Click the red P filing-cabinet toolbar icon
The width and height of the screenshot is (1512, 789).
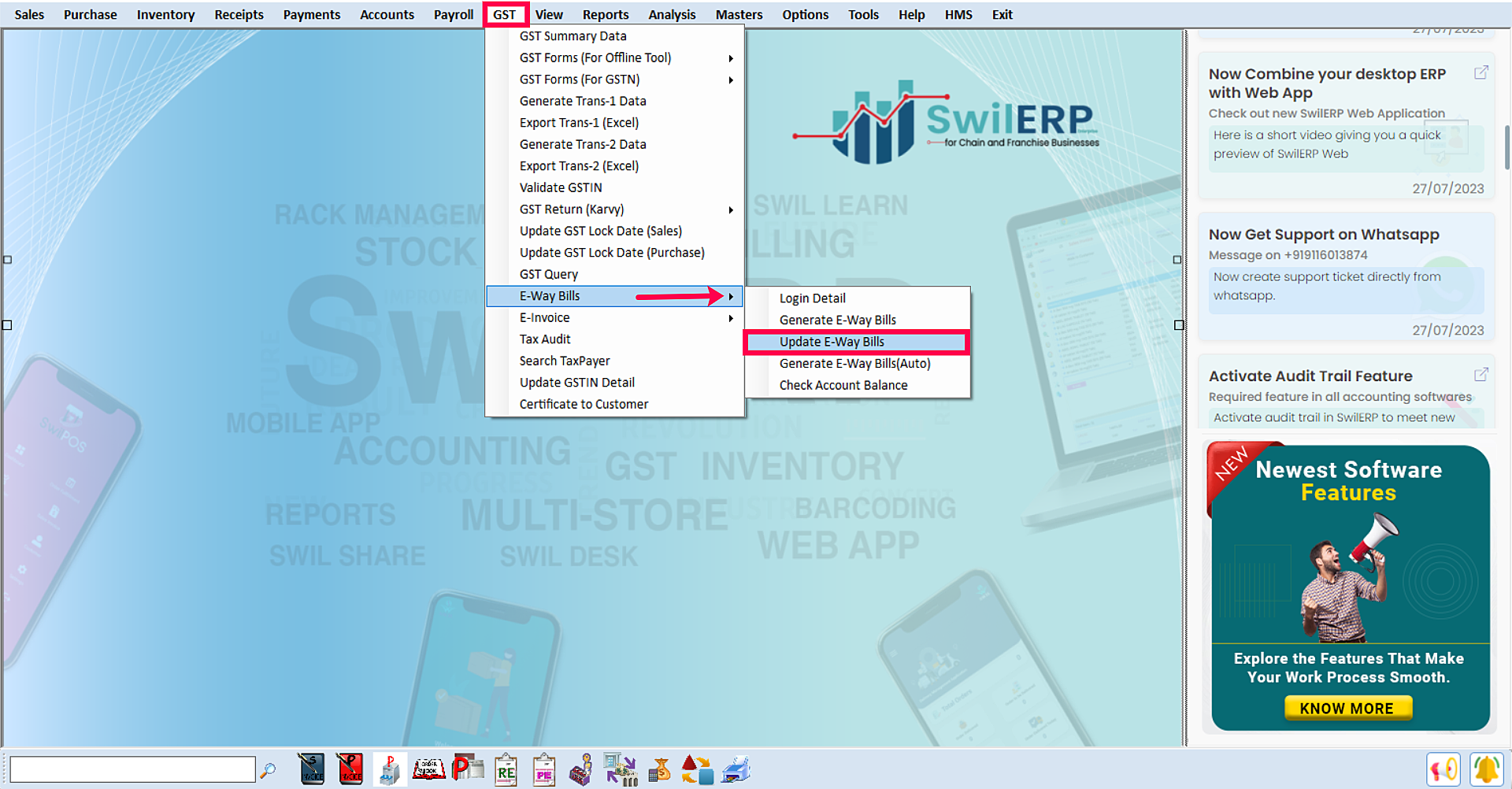(388, 769)
